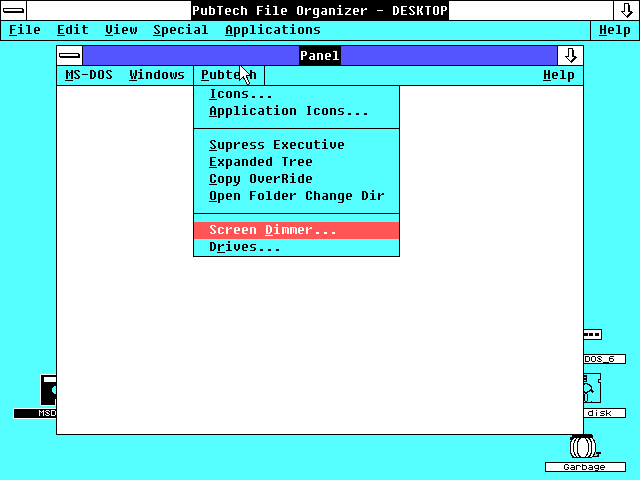This screenshot has width=640, height=480.
Task: Open the Applications menu
Action: click(273, 30)
